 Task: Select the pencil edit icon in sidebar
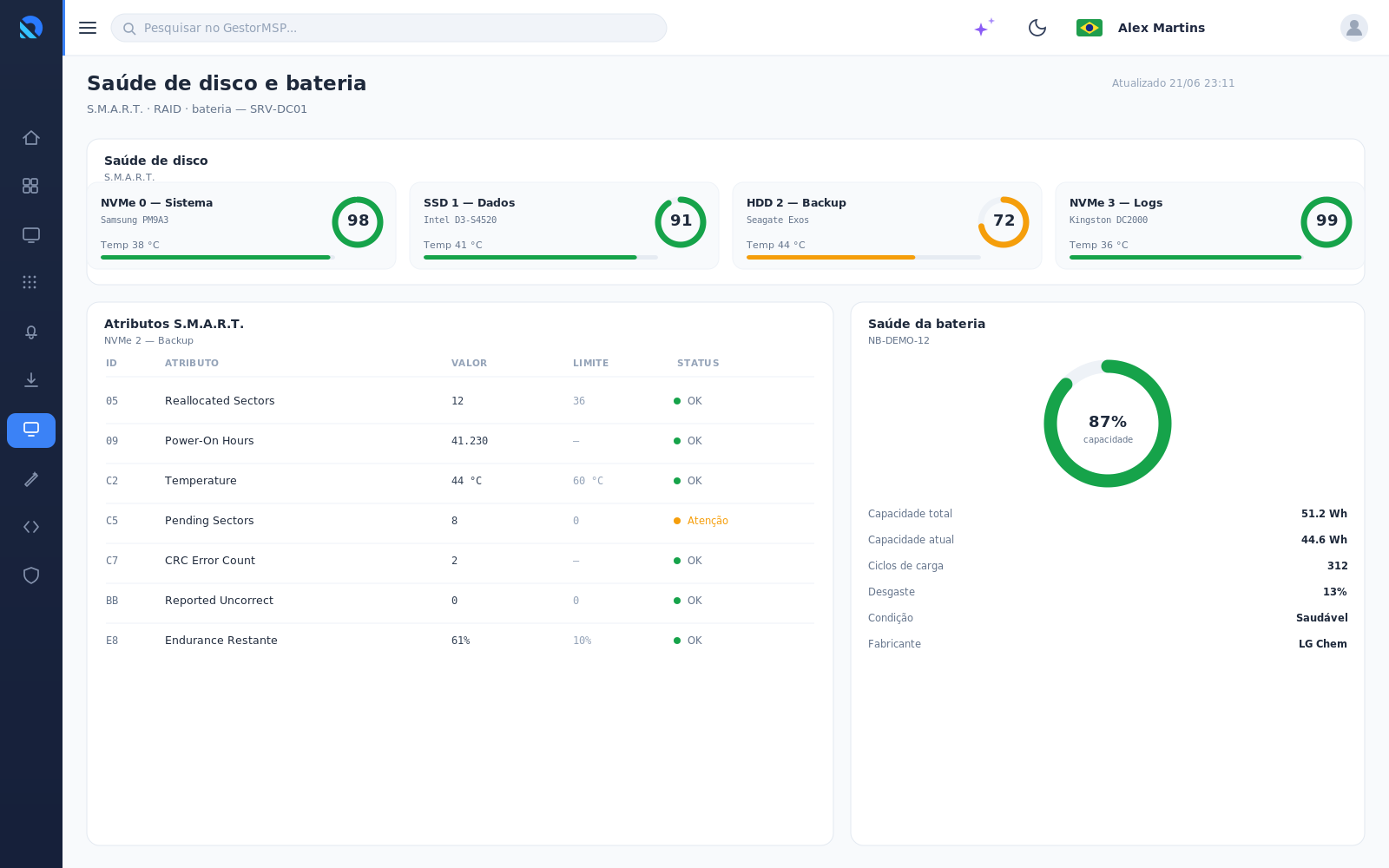pyautogui.click(x=31, y=479)
